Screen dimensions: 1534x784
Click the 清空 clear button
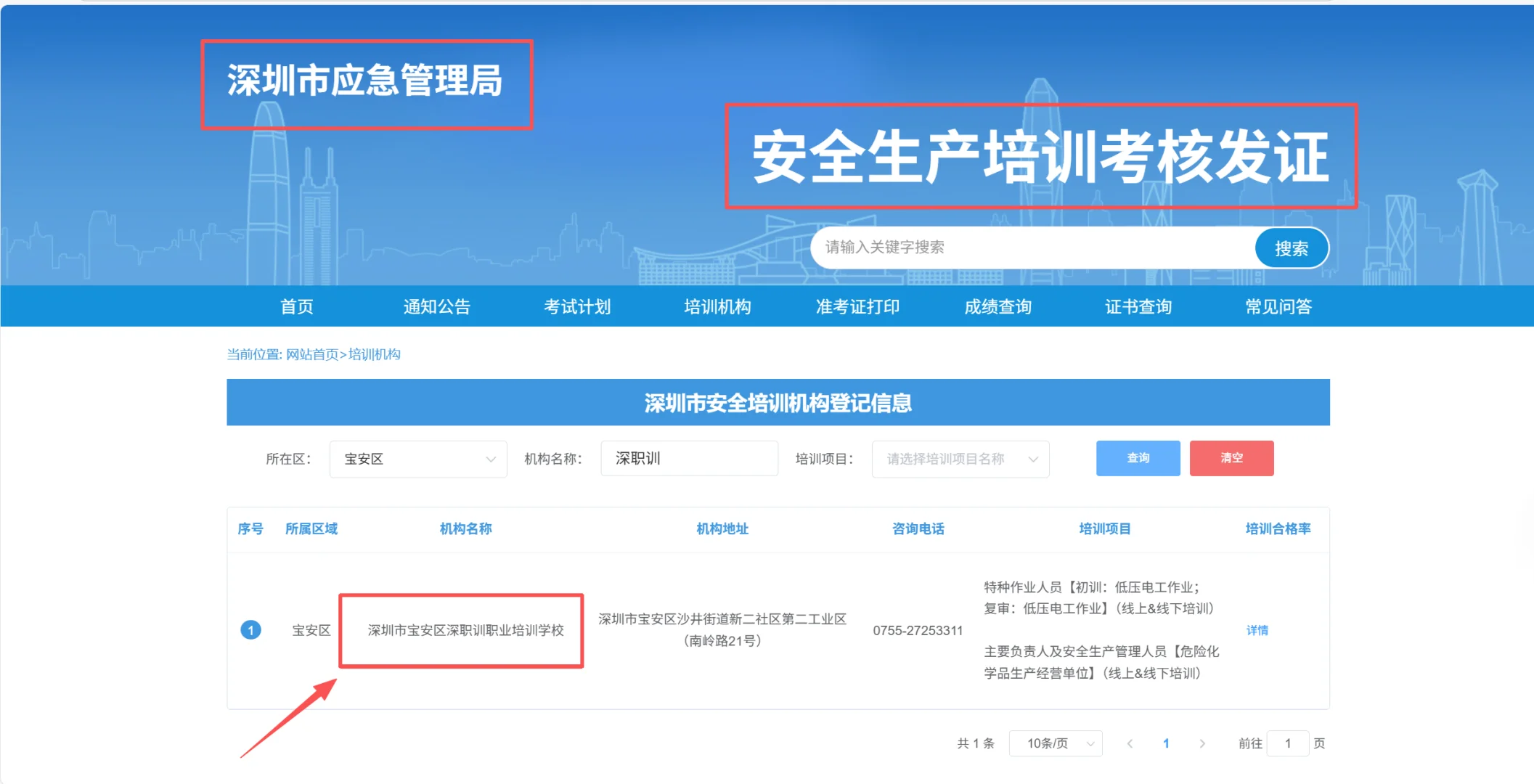(1231, 458)
